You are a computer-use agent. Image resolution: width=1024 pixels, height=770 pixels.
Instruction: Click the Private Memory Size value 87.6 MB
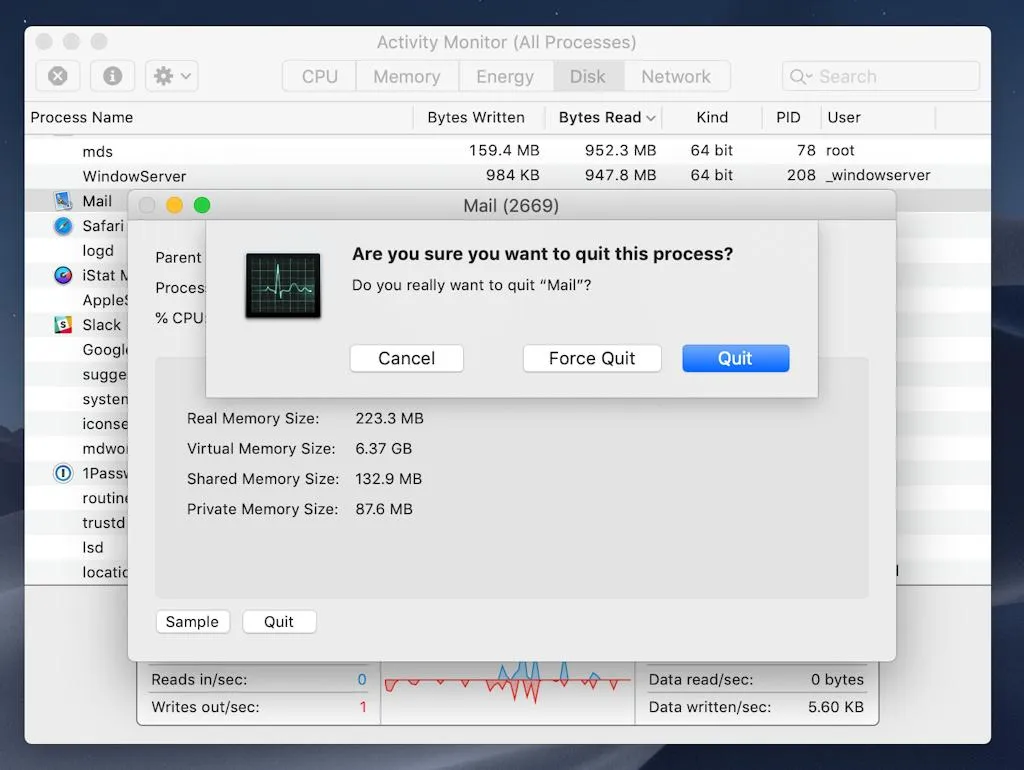384,509
